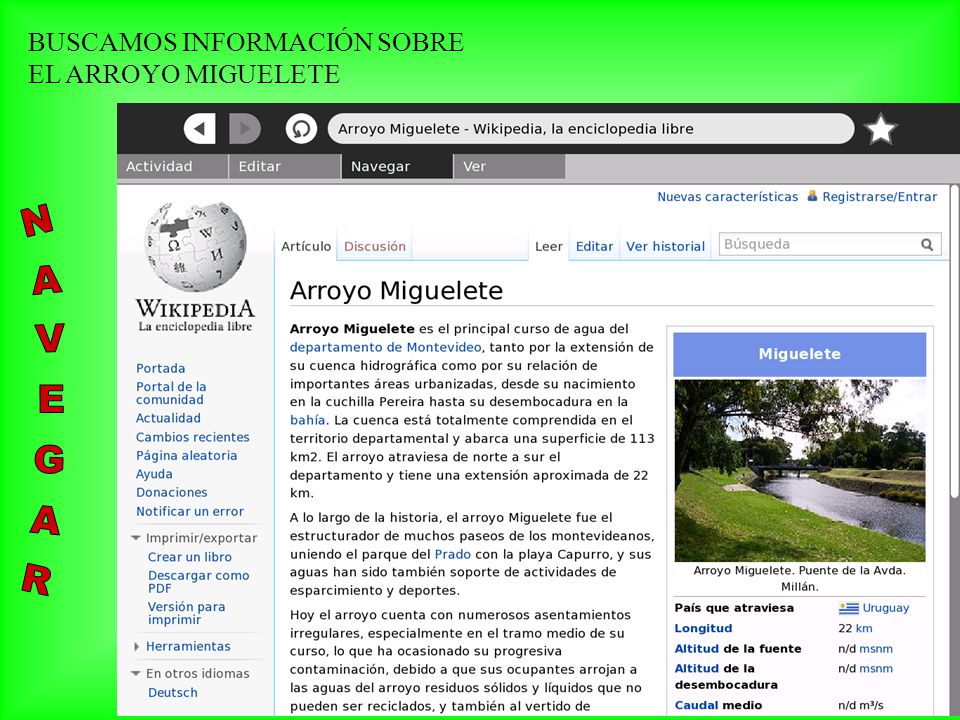The height and width of the screenshot is (720, 960).
Task: Go to Portada in the sidebar
Action: tap(160, 368)
